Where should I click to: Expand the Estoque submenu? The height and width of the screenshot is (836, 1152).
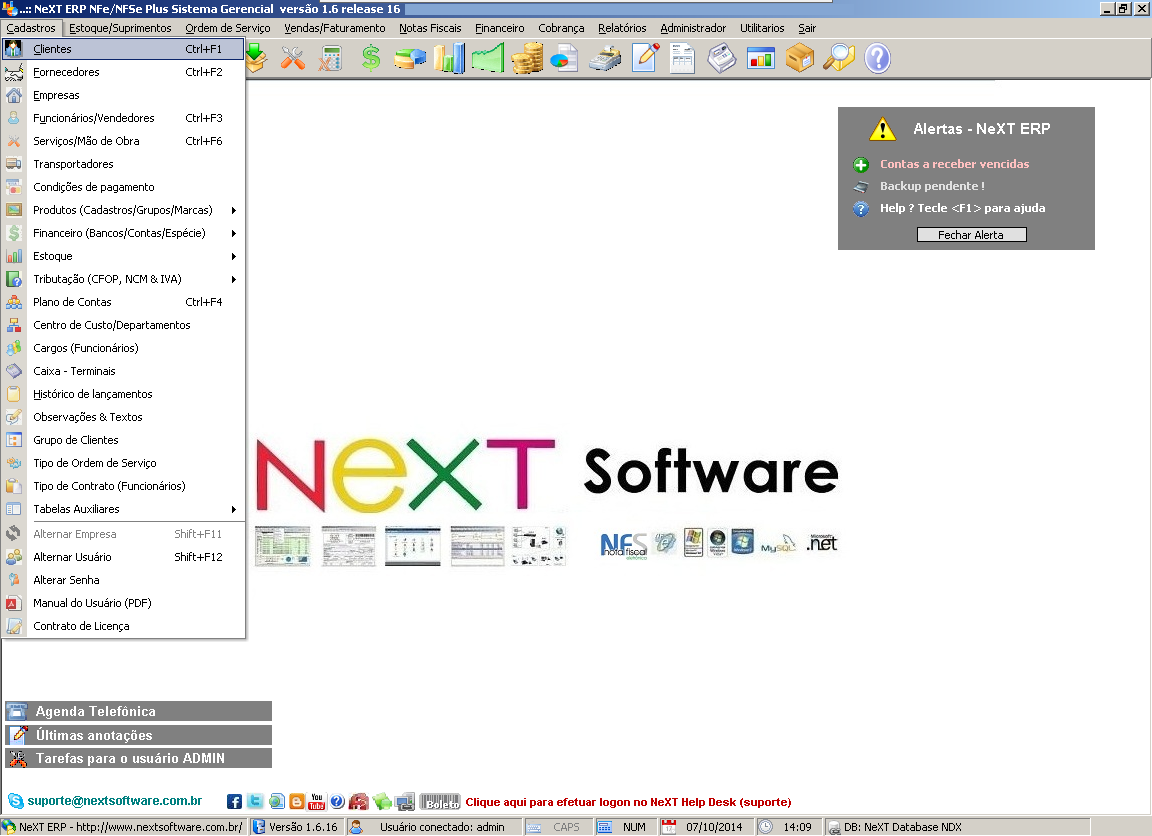pos(120,256)
